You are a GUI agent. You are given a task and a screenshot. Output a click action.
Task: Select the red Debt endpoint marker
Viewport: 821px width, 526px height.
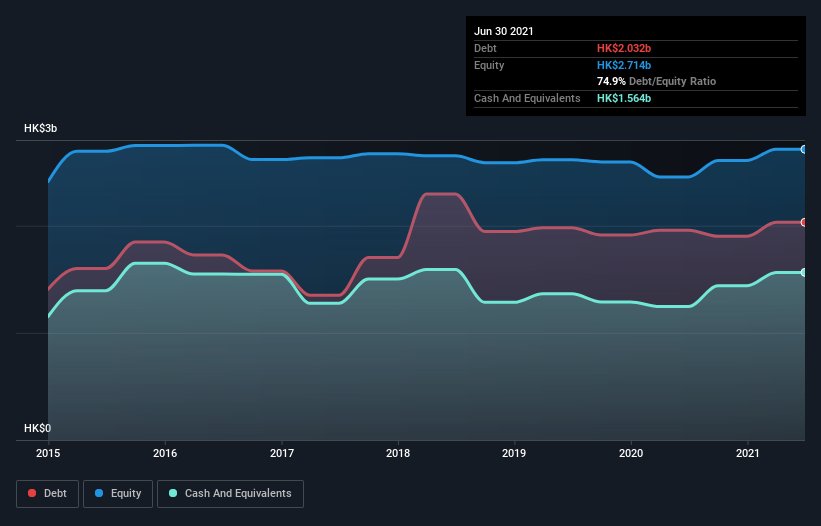[x=804, y=222]
